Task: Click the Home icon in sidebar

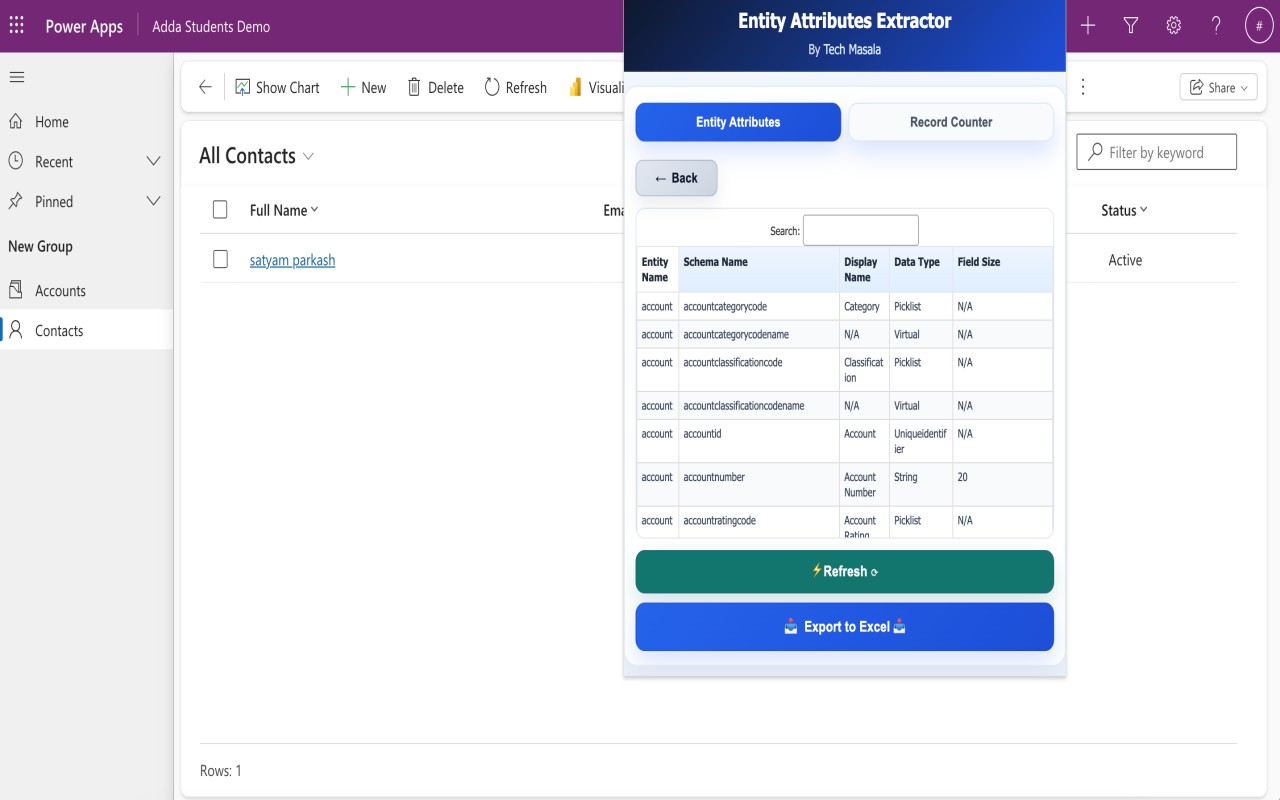Action: coord(16,121)
